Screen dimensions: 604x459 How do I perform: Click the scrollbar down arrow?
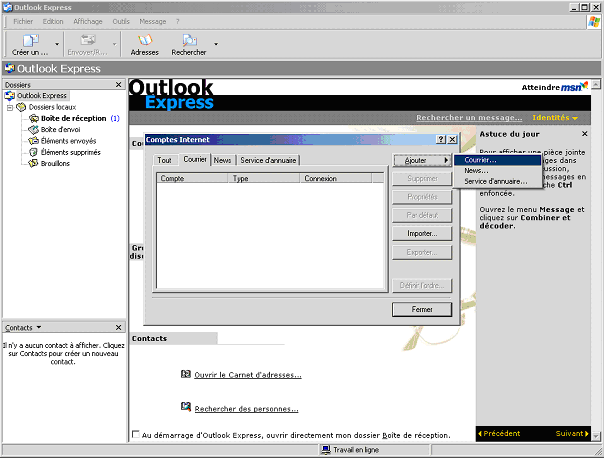click(x=596, y=436)
